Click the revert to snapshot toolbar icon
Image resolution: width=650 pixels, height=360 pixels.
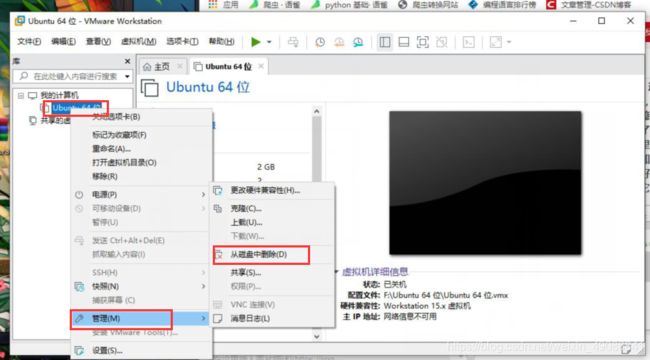pos(339,42)
